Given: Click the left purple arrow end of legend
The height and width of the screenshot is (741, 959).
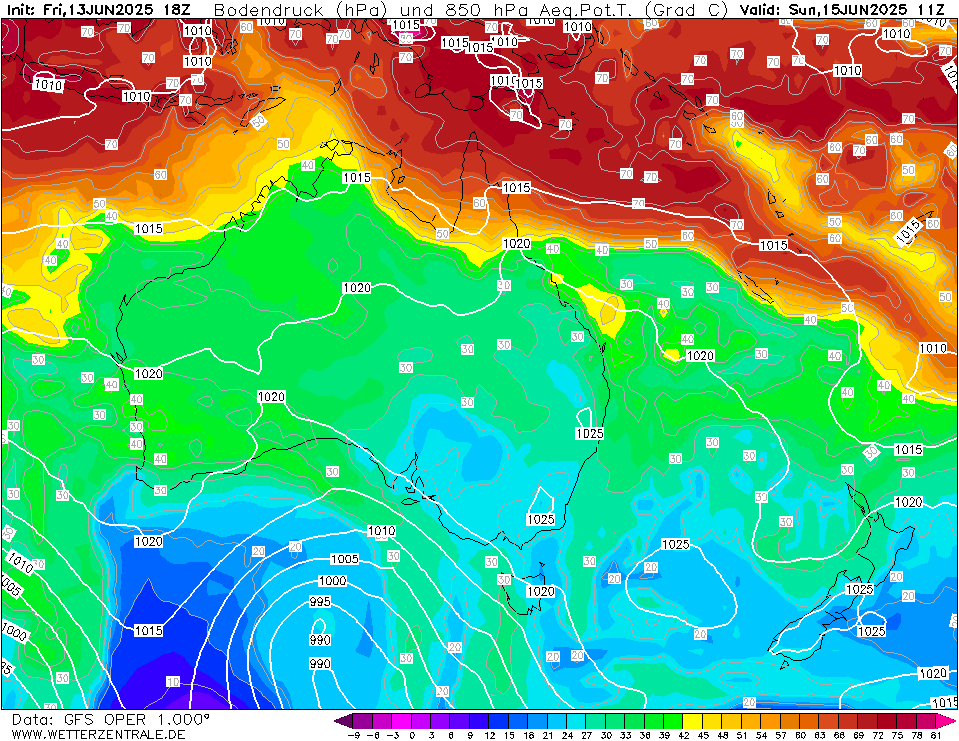Looking at the screenshot, I should [x=344, y=721].
